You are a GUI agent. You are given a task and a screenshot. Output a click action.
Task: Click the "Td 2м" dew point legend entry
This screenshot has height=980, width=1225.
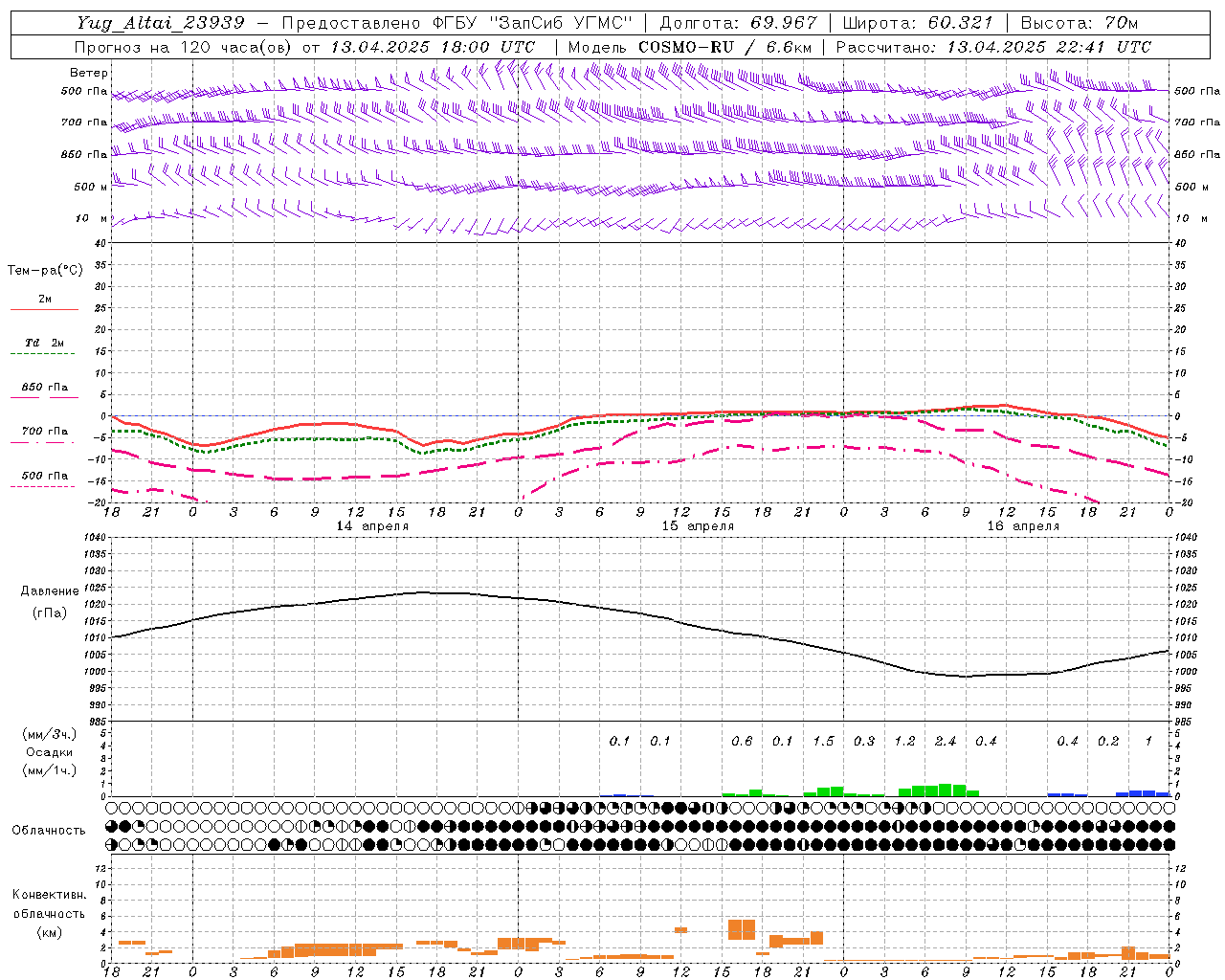[x=44, y=343]
